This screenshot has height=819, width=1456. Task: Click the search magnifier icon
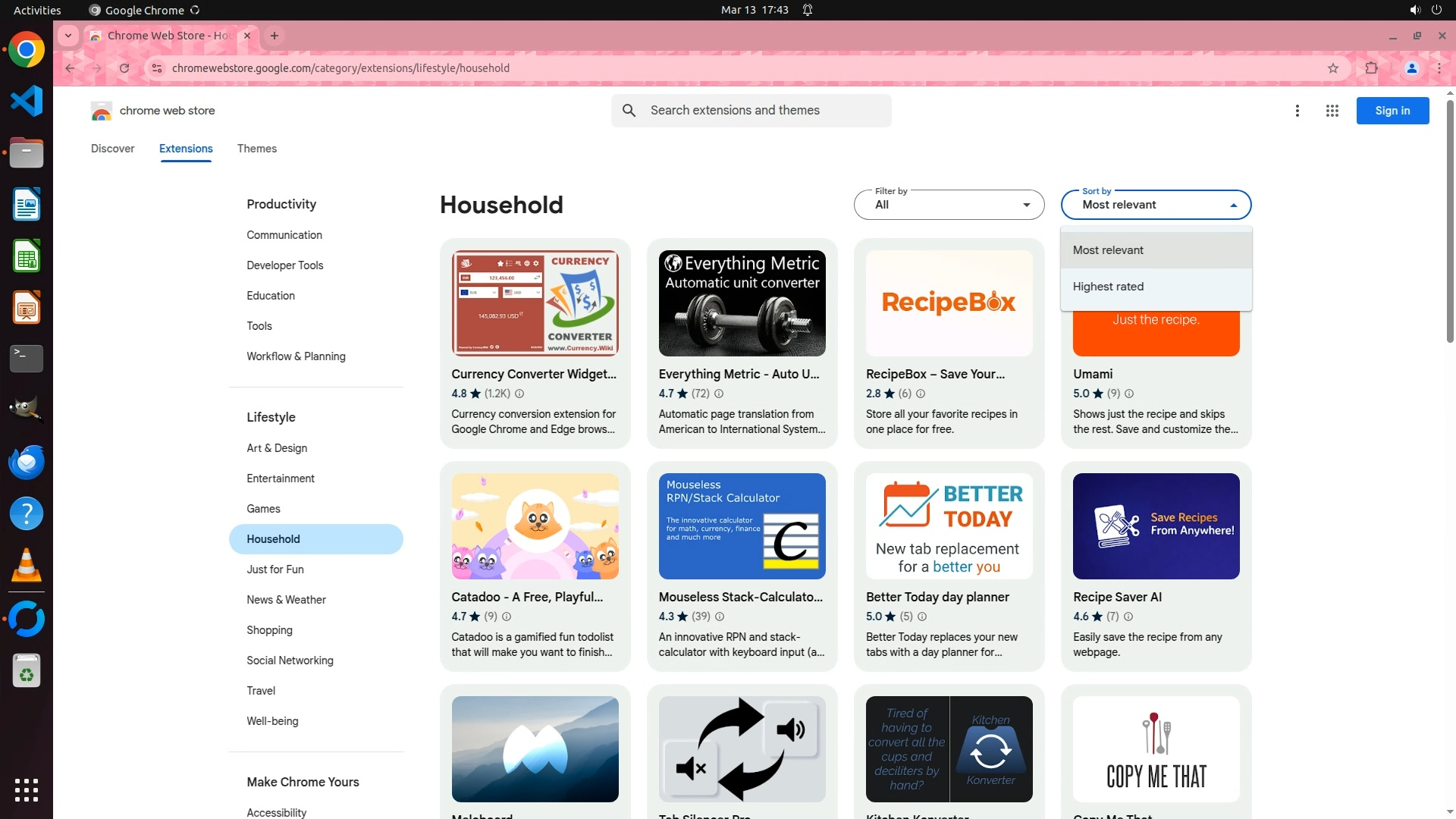point(629,111)
